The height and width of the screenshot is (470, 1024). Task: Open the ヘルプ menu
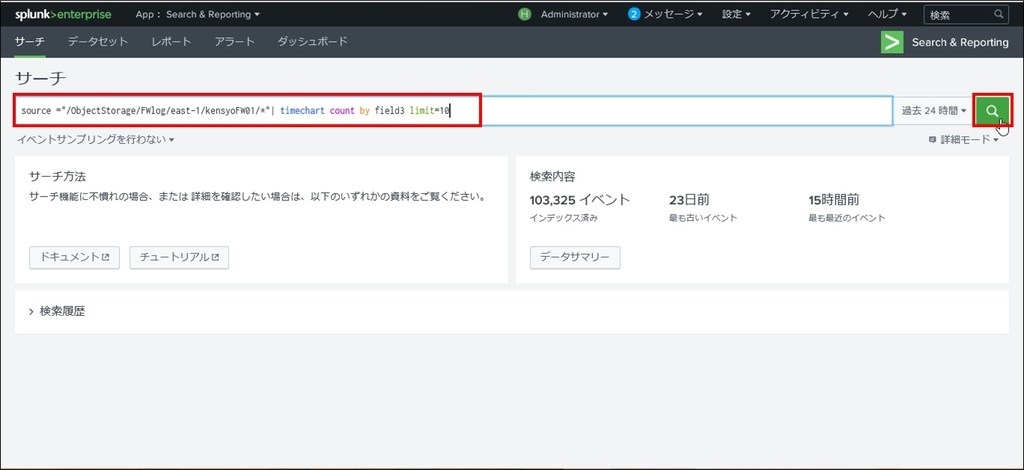(887, 14)
